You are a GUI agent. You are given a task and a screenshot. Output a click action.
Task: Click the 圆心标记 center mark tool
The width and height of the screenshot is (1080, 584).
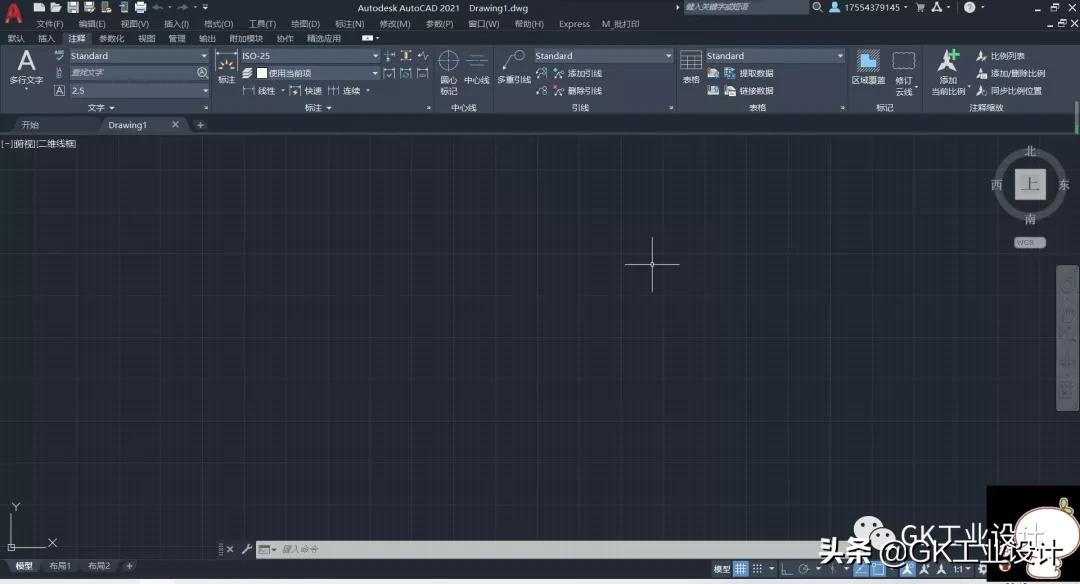click(x=448, y=72)
